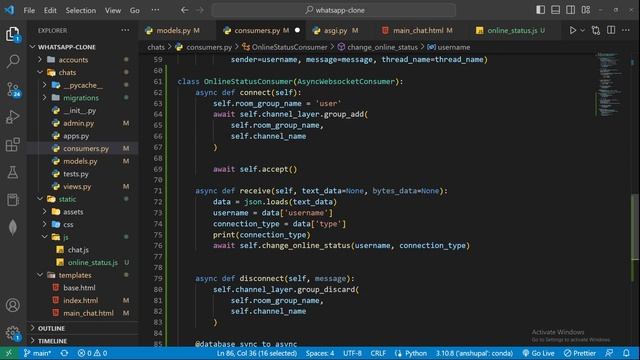
Task: Open editor More Actions ellipsis
Action: 626,30
